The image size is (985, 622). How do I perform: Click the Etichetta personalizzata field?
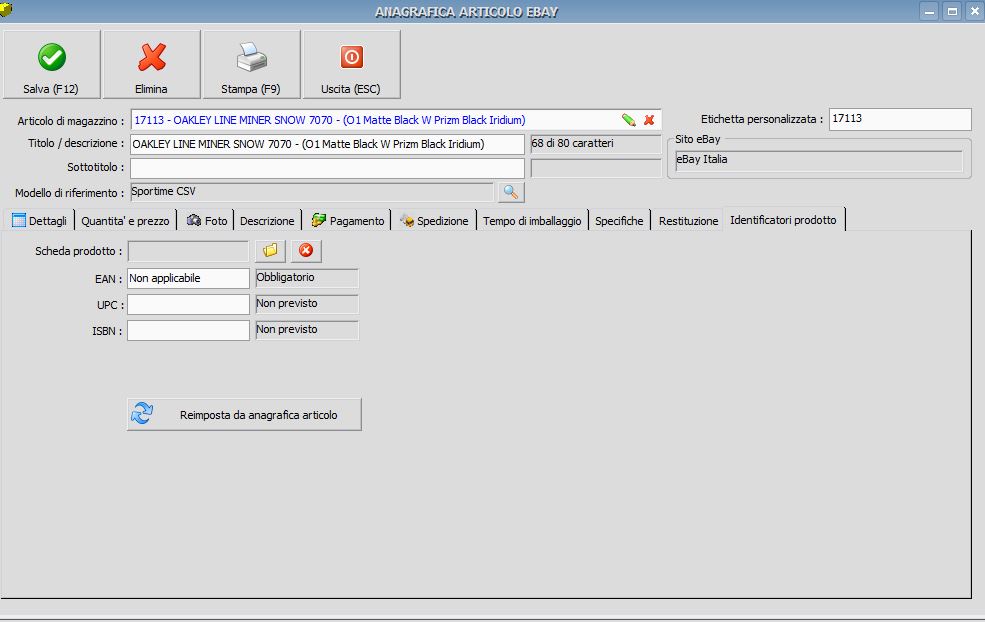pyautogui.click(x=900, y=119)
